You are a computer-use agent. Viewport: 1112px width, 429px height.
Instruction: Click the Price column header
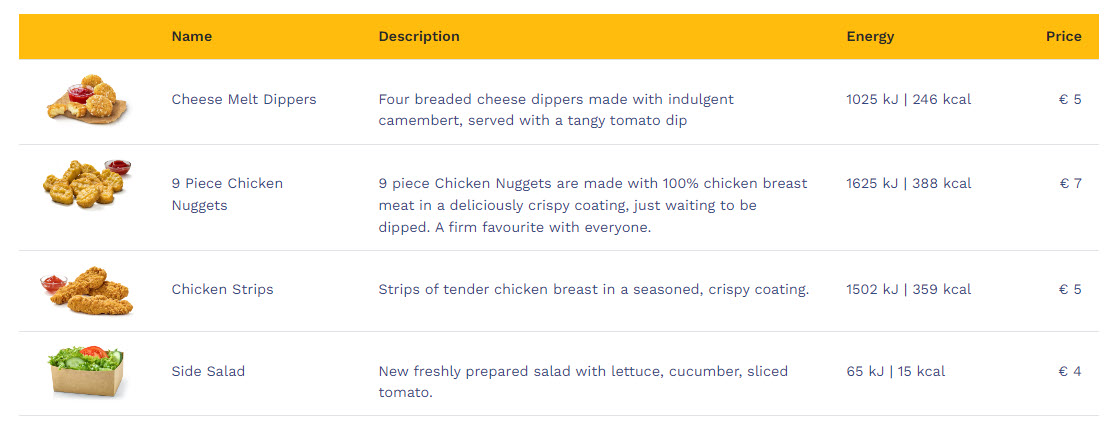pos(1063,36)
